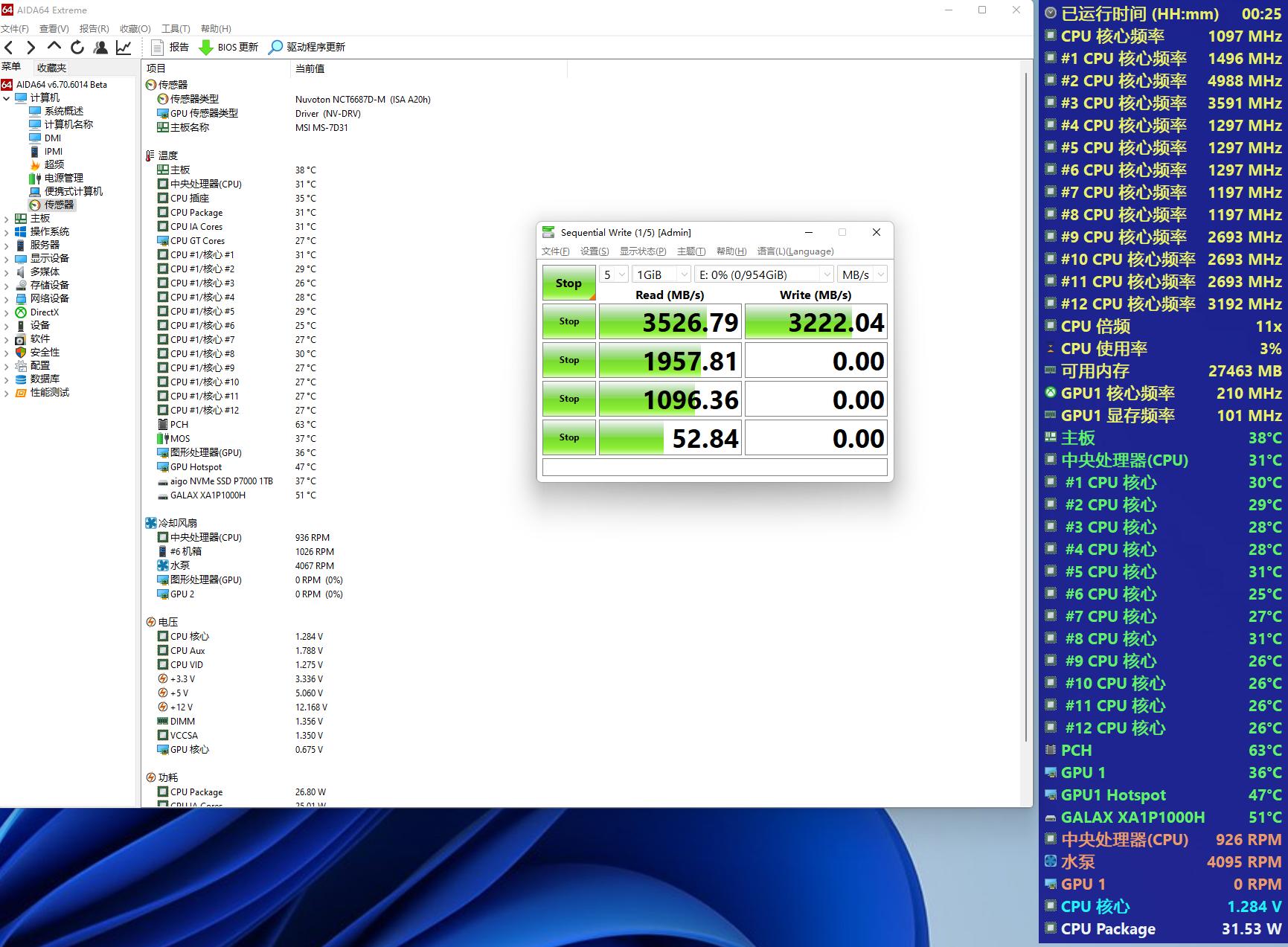Collapse the 计算机 tree node
1288x947 pixels.
click(x=7, y=98)
